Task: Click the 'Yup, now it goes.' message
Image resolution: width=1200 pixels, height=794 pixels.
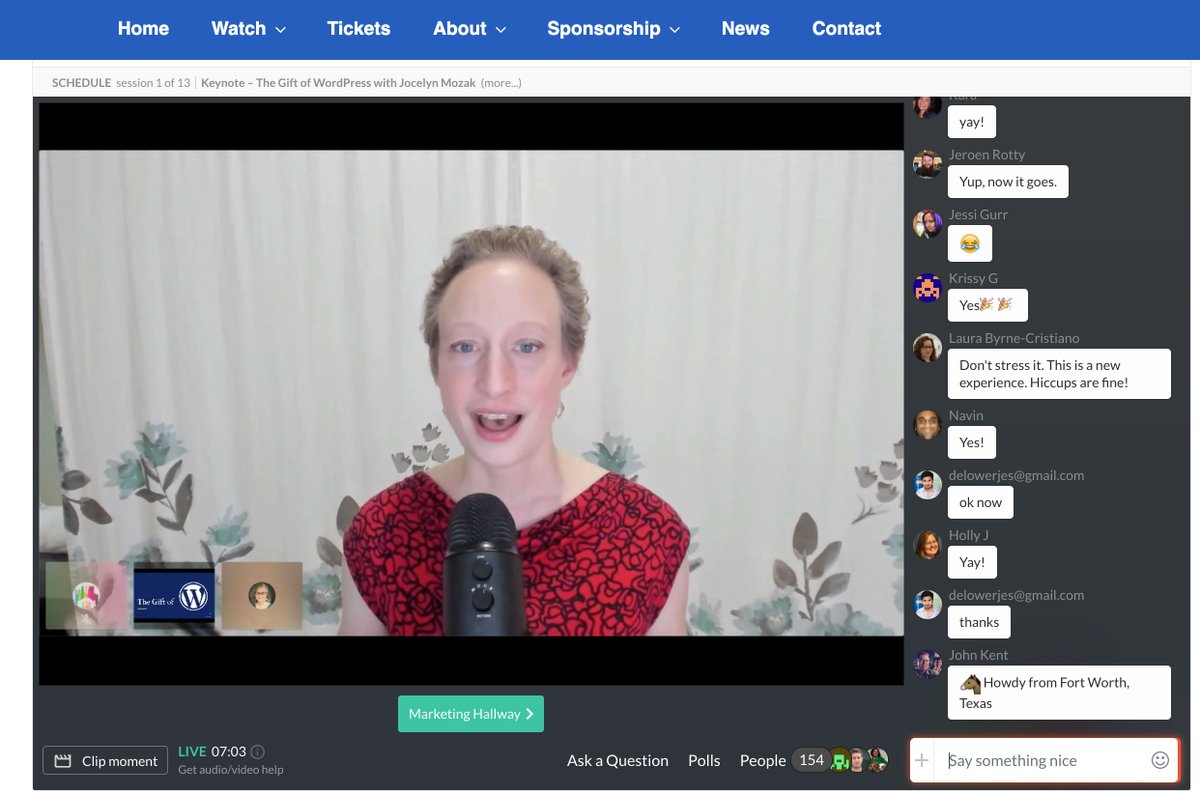Action: [1008, 182]
